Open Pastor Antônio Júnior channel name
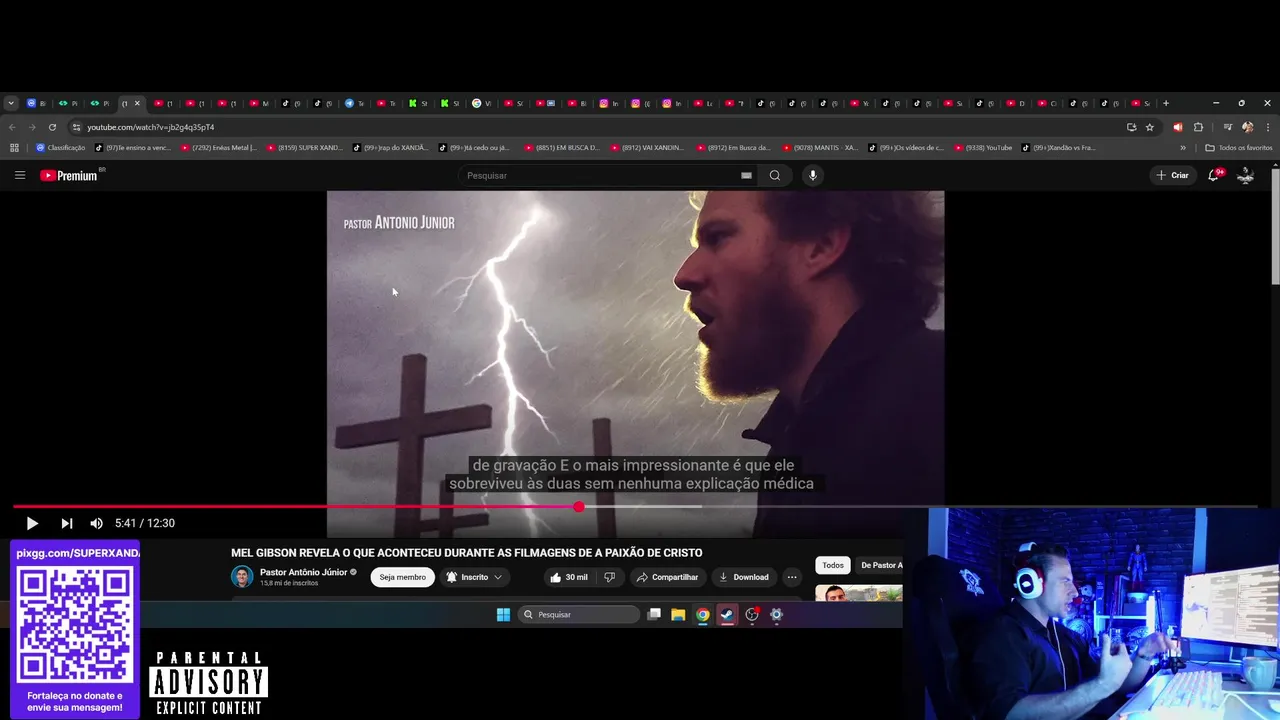Screen dimensions: 1280x720 (x=303, y=572)
